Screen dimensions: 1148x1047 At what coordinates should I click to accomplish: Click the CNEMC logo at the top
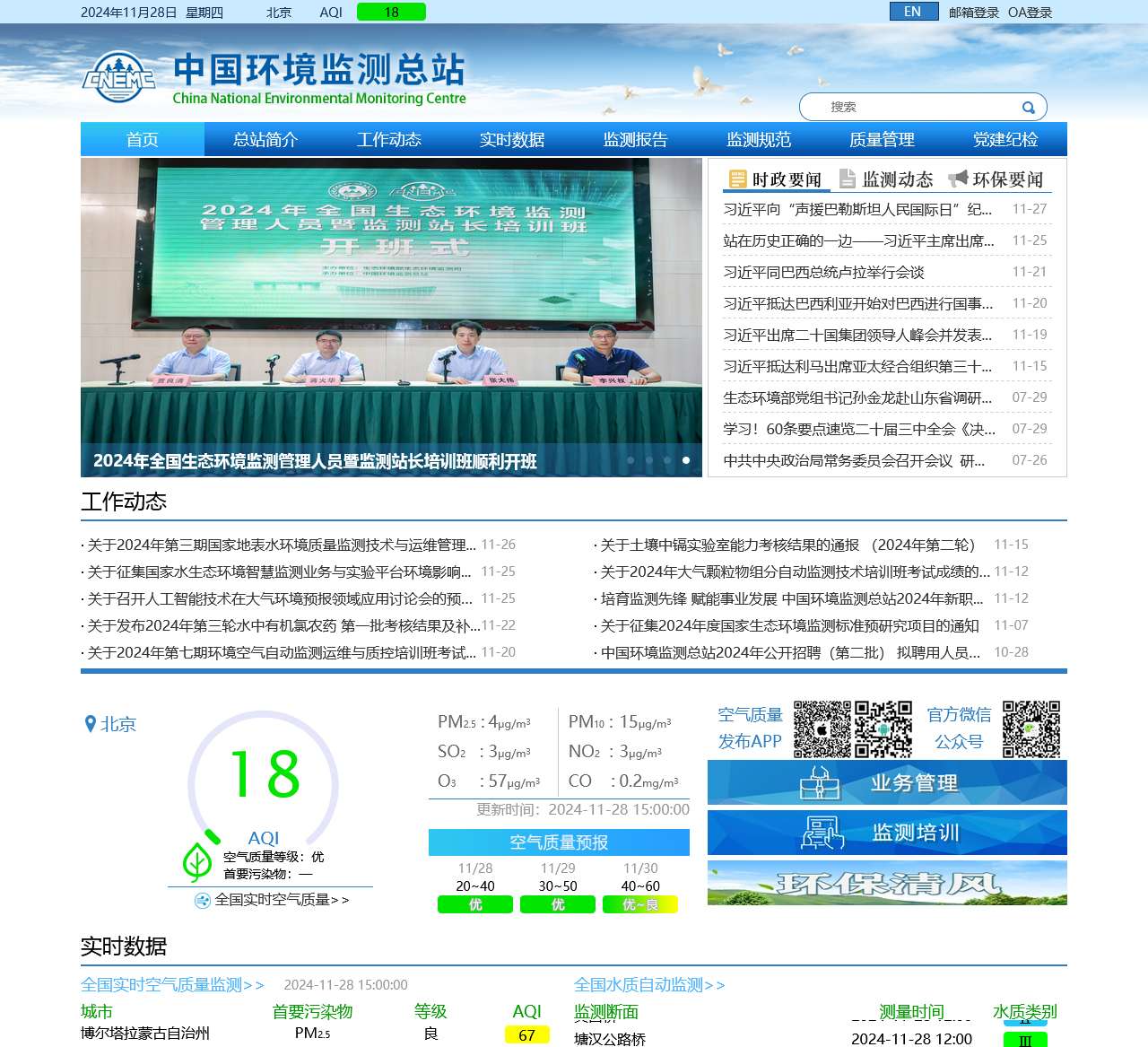(117, 79)
